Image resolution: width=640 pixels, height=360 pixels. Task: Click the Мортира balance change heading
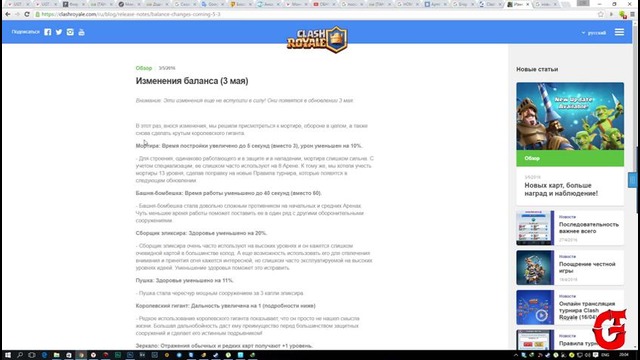point(249,146)
